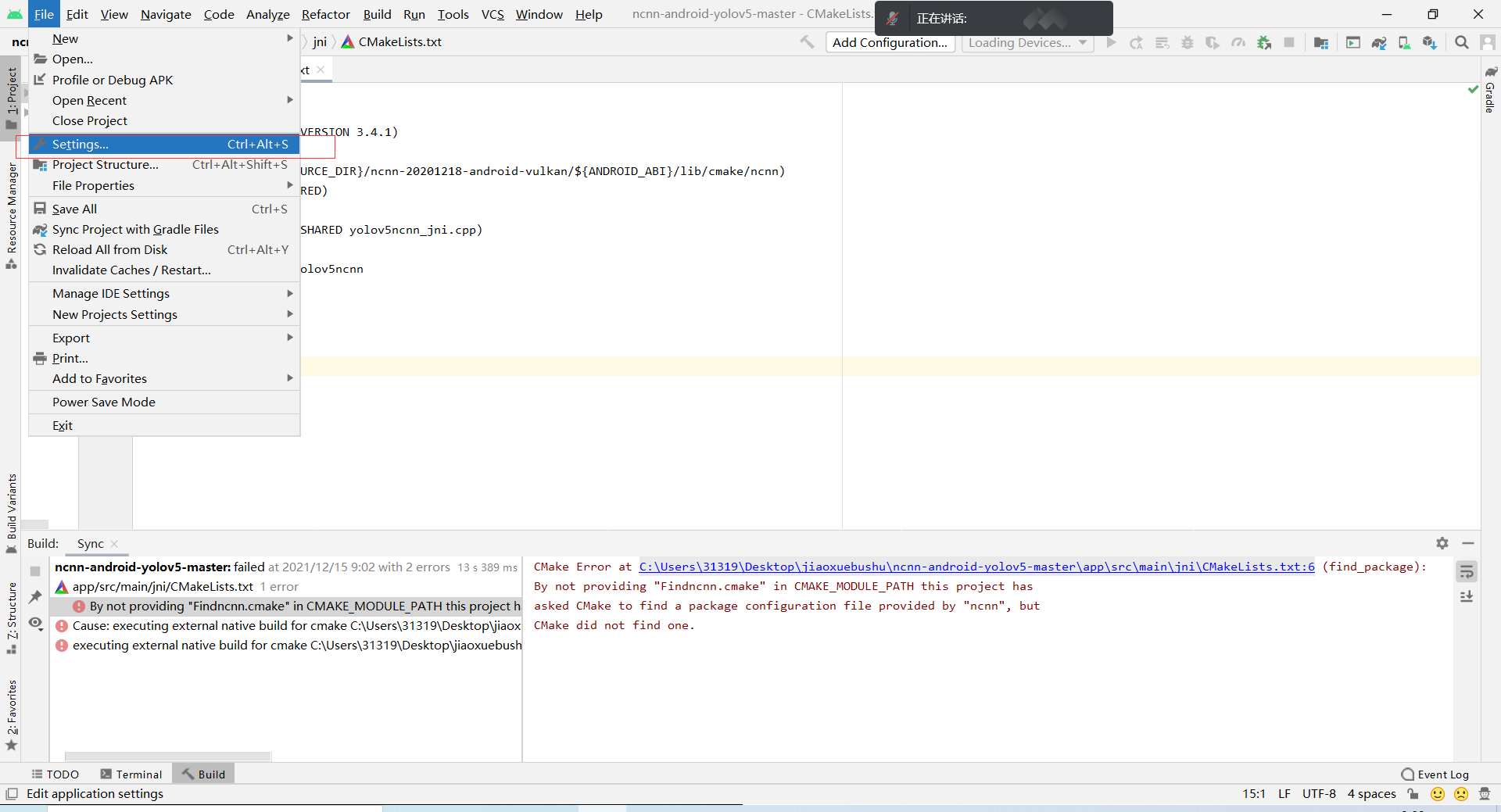Enable Power Save Mode
The height and width of the screenshot is (812, 1501).
(102, 402)
